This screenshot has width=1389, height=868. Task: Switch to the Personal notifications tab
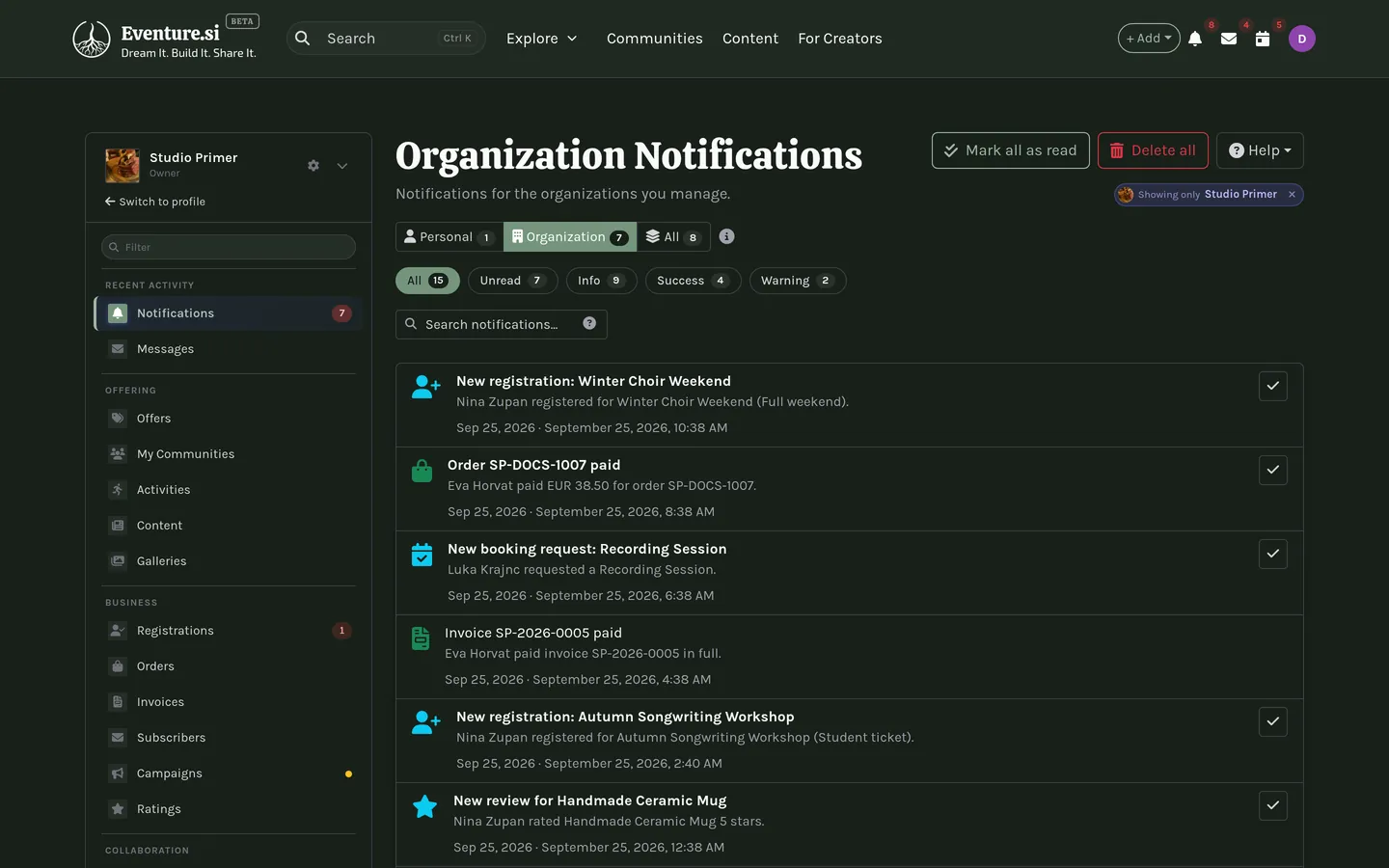pos(449,236)
